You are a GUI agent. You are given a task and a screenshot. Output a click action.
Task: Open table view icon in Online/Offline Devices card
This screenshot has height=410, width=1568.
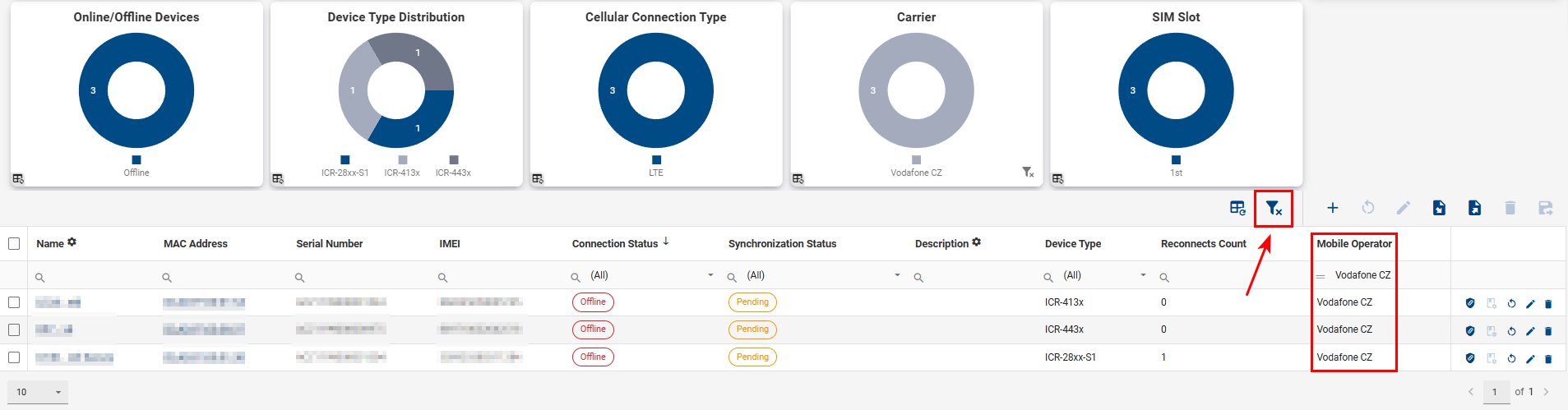pyautogui.click(x=18, y=178)
